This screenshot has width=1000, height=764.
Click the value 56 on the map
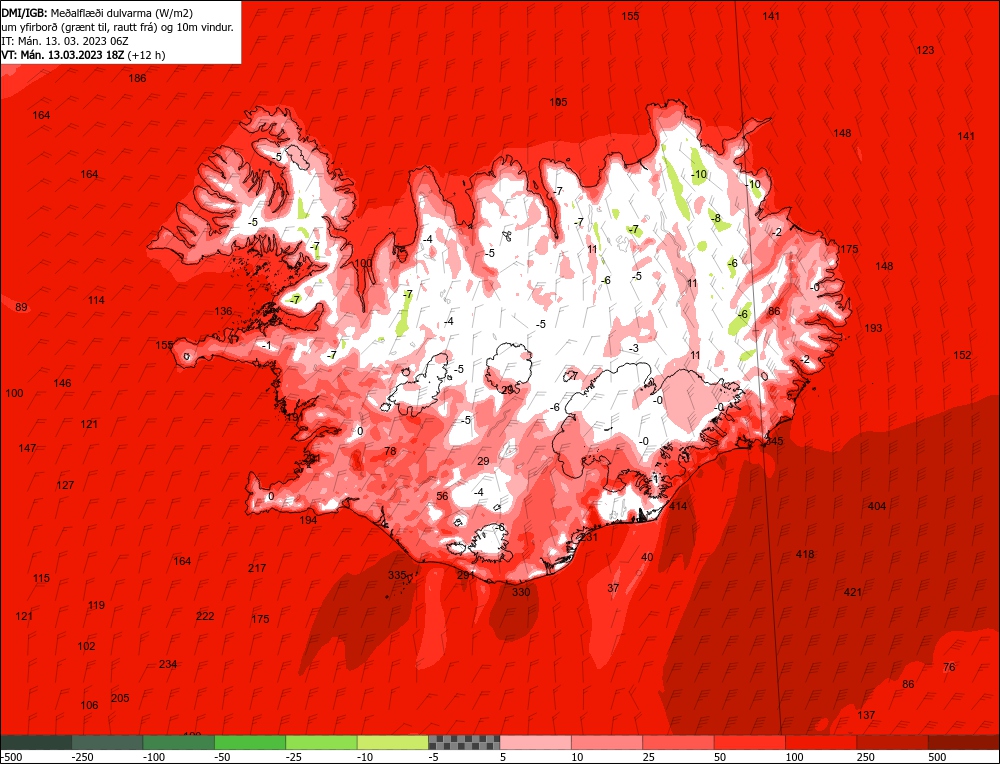(x=442, y=496)
